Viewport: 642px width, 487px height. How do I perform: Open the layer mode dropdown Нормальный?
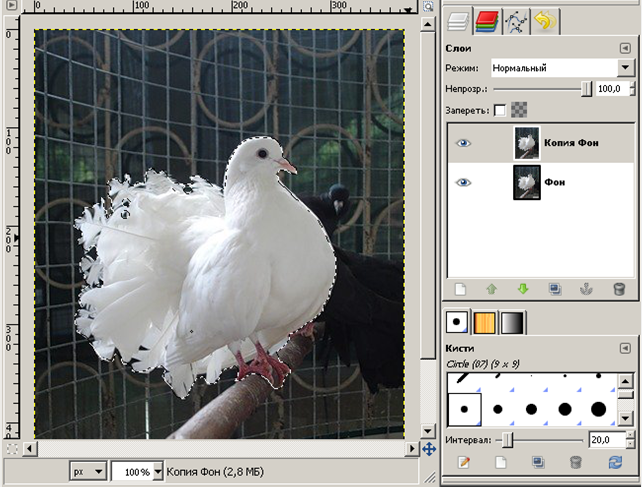coord(563,68)
